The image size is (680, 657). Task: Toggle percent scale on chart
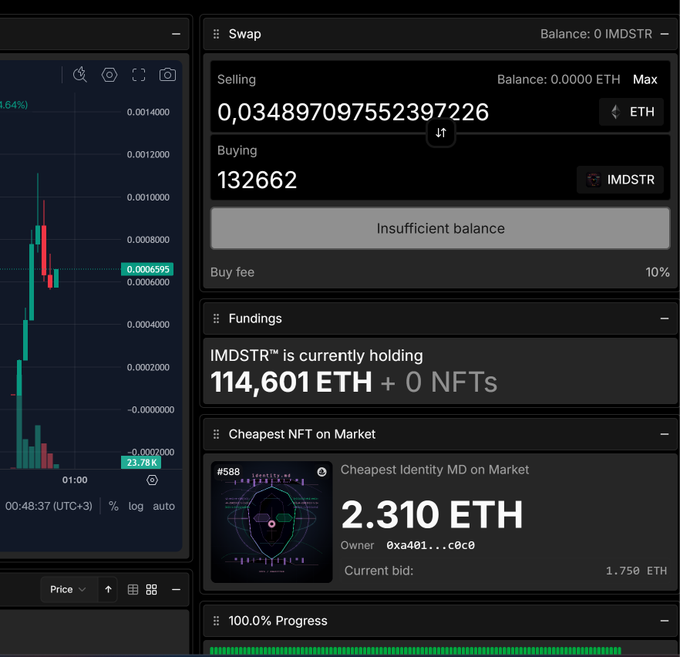click(114, 506)
